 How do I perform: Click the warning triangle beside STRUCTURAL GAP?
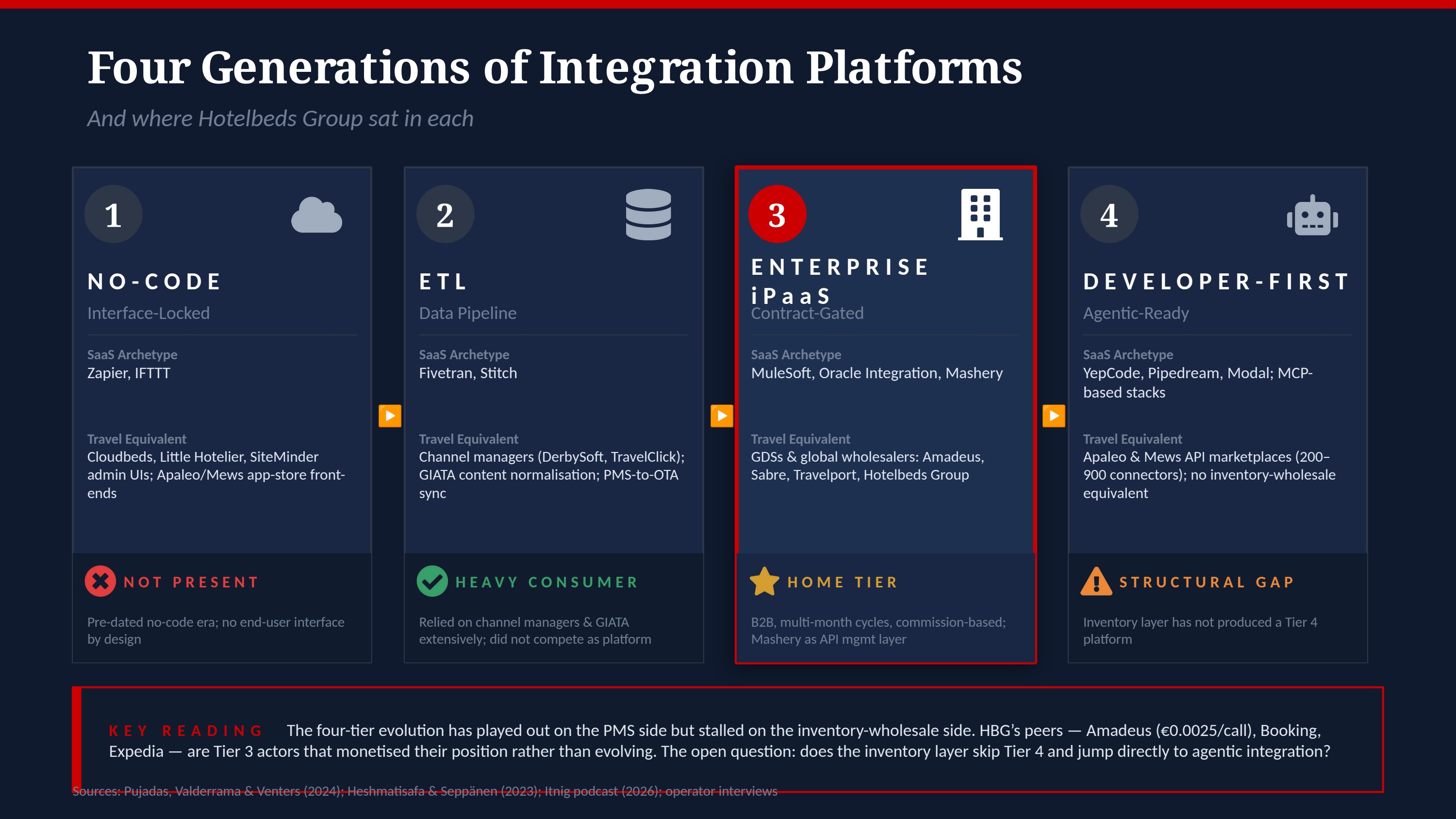click(x=1096, y=581)
